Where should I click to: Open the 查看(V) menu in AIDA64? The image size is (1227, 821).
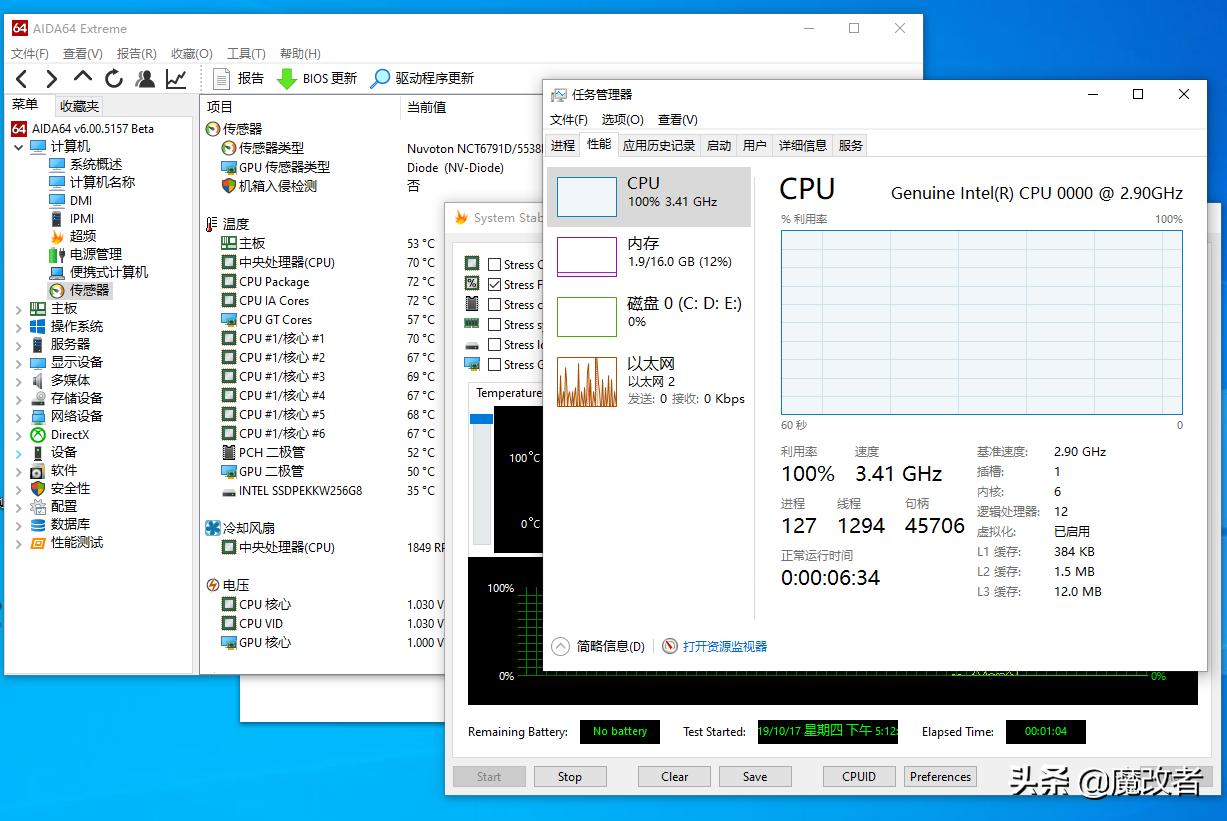tap(82, 53)
